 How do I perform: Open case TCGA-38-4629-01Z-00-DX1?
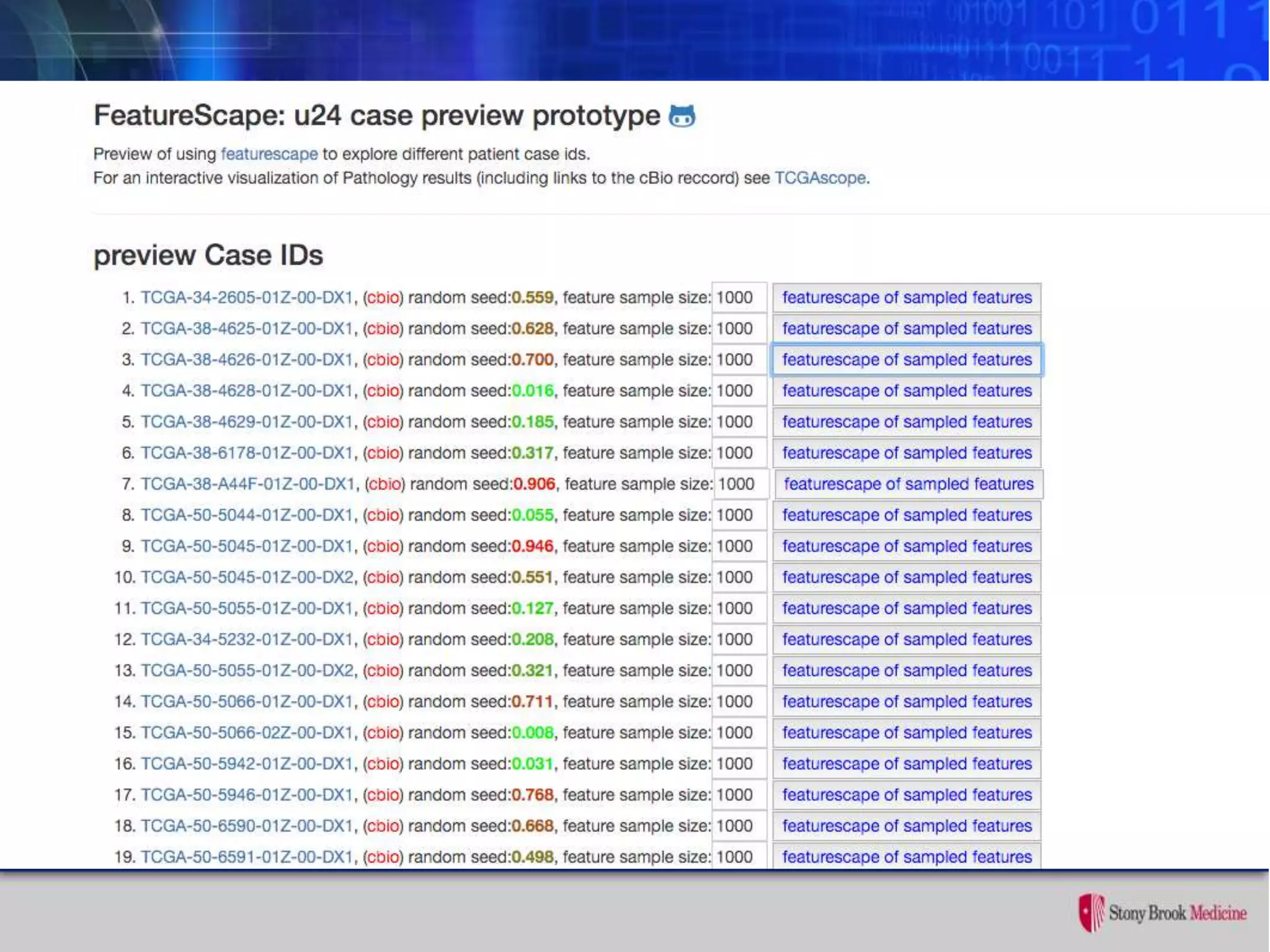point(246,422)
